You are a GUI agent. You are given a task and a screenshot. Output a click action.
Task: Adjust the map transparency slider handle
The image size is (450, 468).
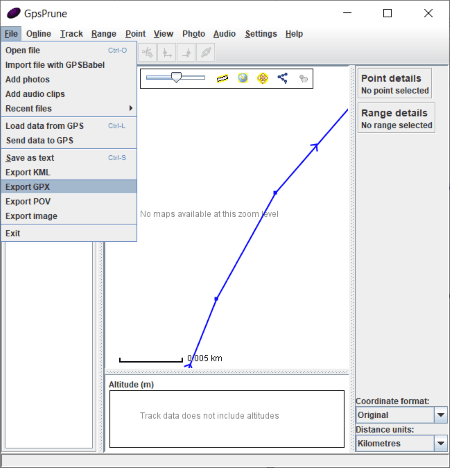[176, 77]
